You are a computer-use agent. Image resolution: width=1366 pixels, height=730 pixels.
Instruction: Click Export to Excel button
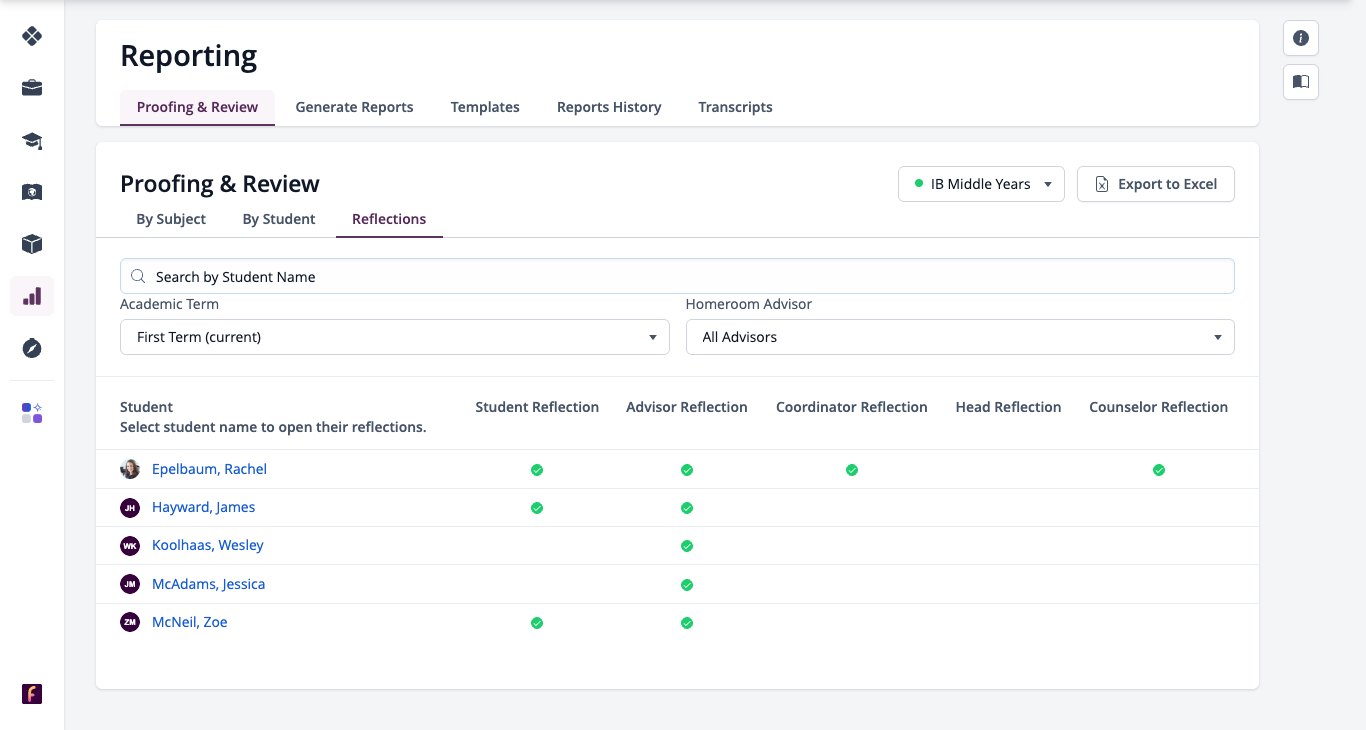1156,184
